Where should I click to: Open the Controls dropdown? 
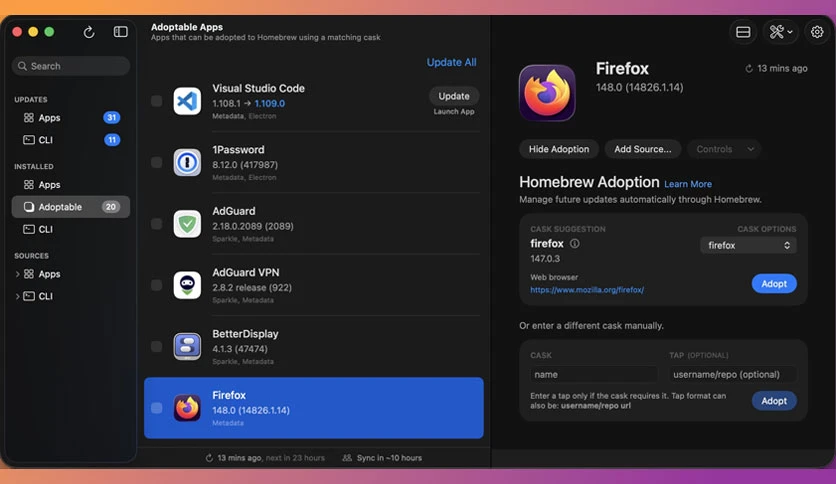[x=724, y=149]
